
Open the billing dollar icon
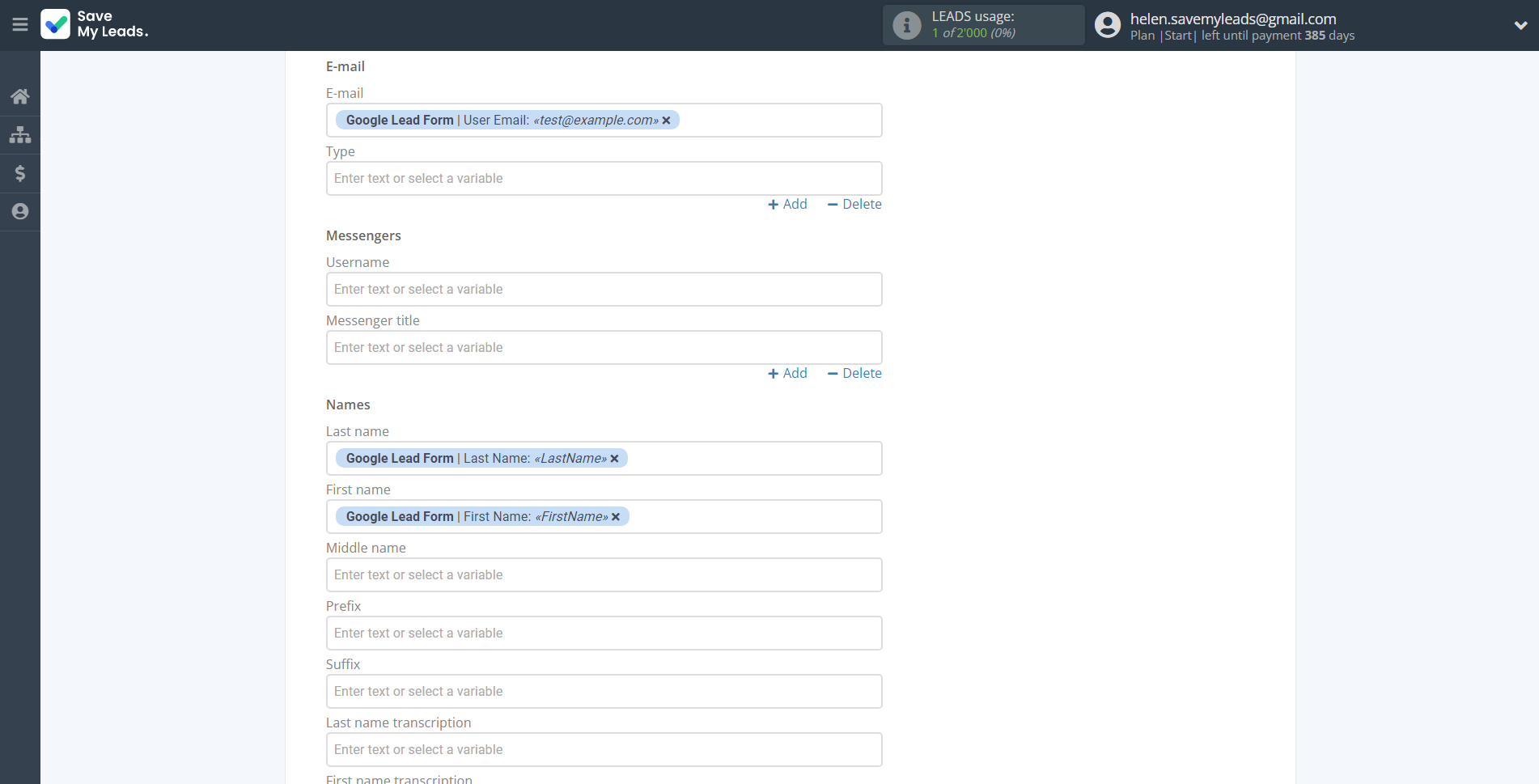click(20, 173)
